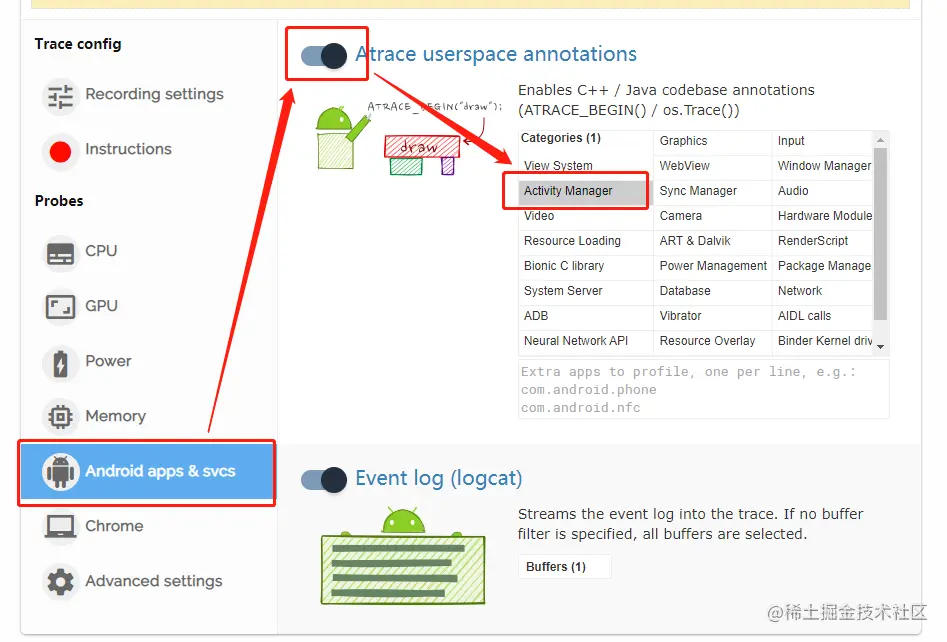The width and height of the screenshot is (947, 642).
Task: Select the Hardware Module category
Action: click(x=822, y=216)
